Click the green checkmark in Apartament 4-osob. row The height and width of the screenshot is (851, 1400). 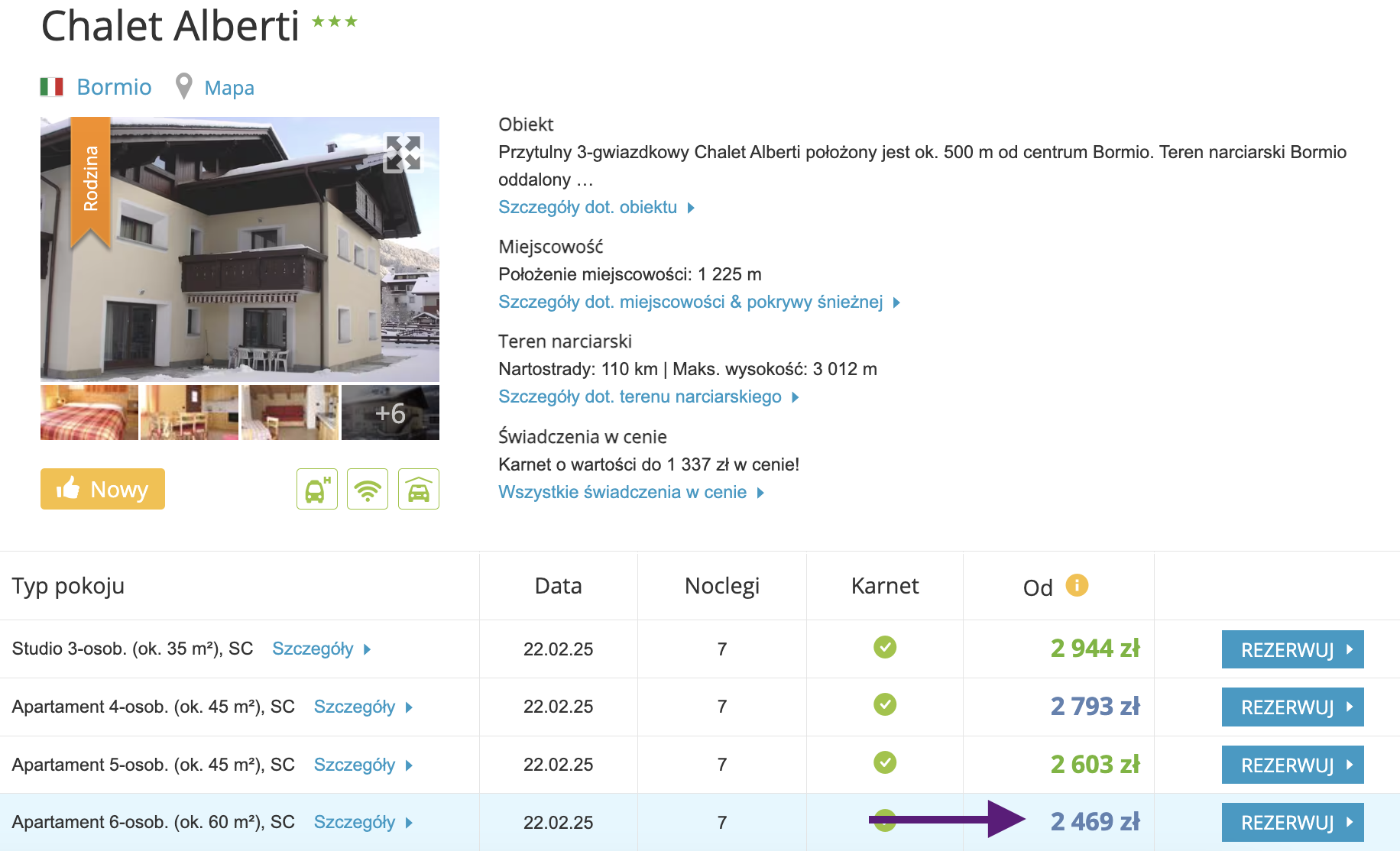(885, 704)
